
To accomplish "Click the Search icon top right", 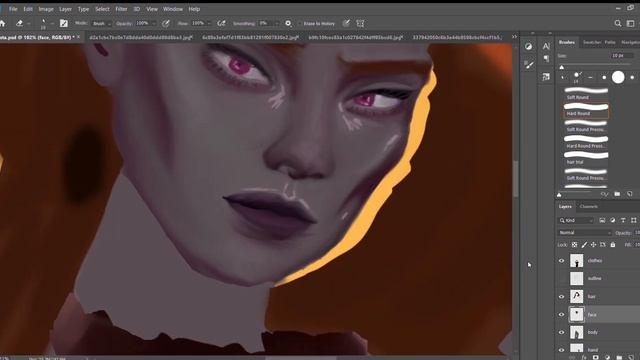I will click(x=618, y=24).
